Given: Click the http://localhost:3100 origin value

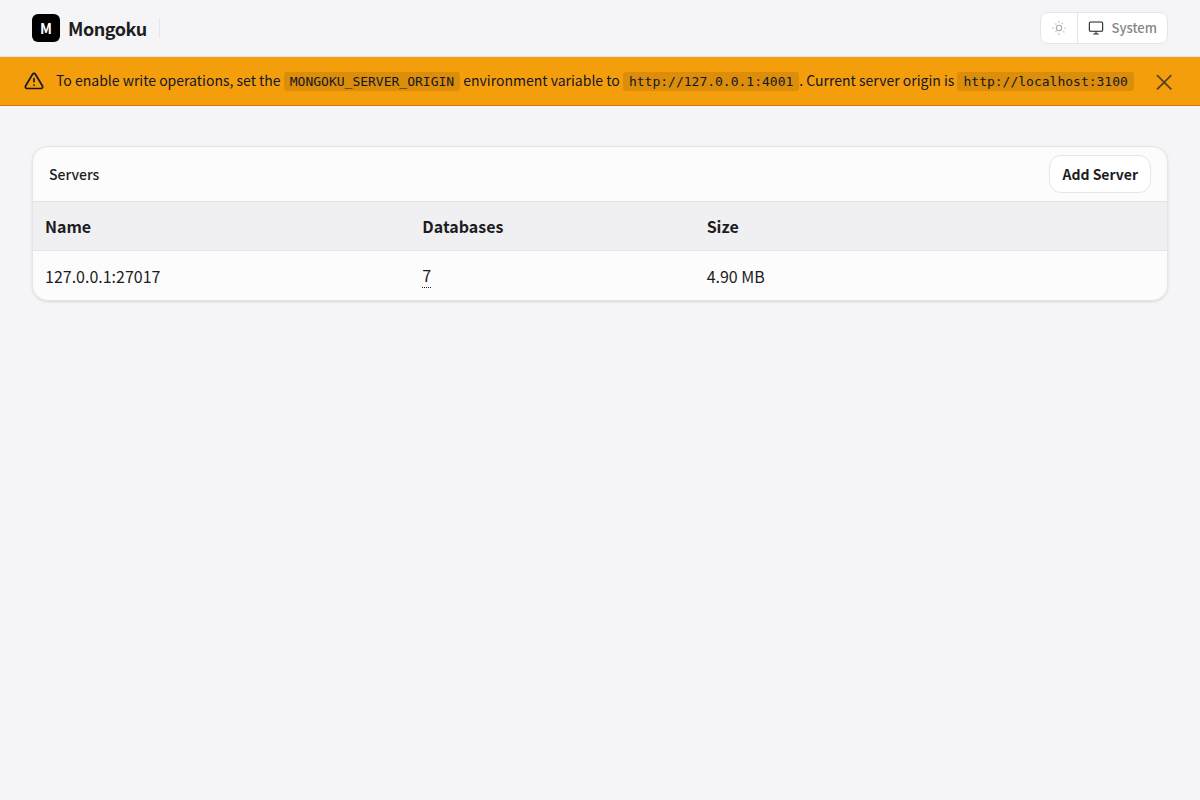Looking at the screenshot, I should click(x=1046, y=81).
